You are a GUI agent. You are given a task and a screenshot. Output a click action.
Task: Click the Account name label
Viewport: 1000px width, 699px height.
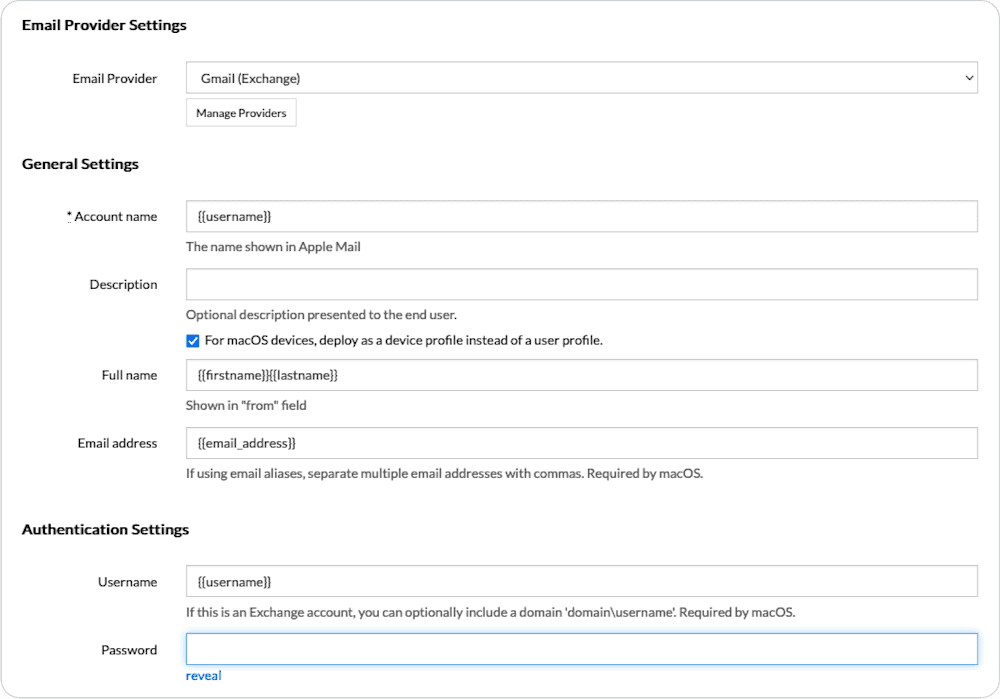tap(112, 217)
